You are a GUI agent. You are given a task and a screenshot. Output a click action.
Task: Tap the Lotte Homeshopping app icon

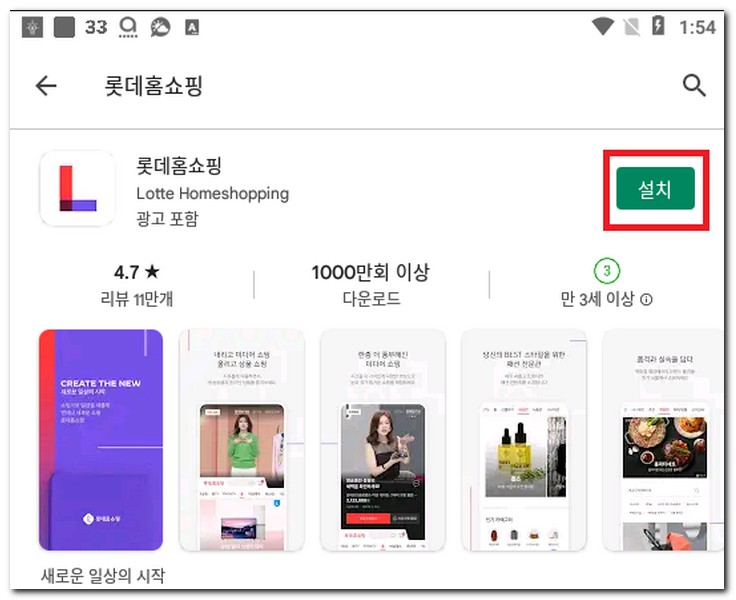coord(77,188)
